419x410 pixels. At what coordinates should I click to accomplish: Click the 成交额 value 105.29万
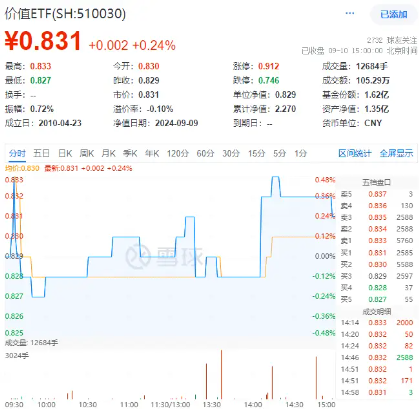click(373, 81)
